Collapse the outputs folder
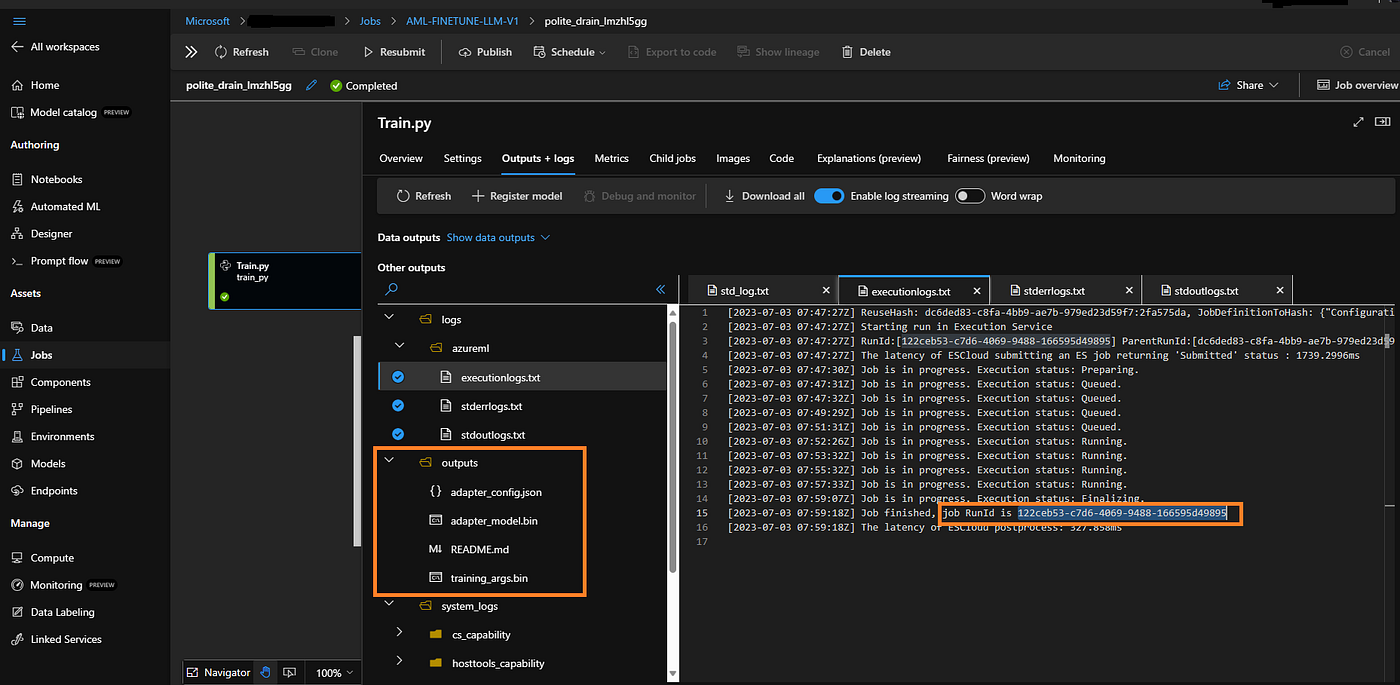 point(388,461)
